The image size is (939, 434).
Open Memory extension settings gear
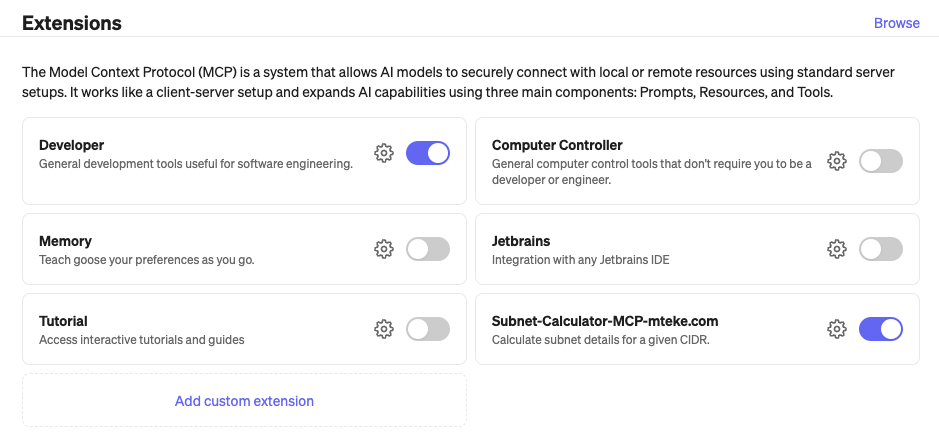point(383,249)
